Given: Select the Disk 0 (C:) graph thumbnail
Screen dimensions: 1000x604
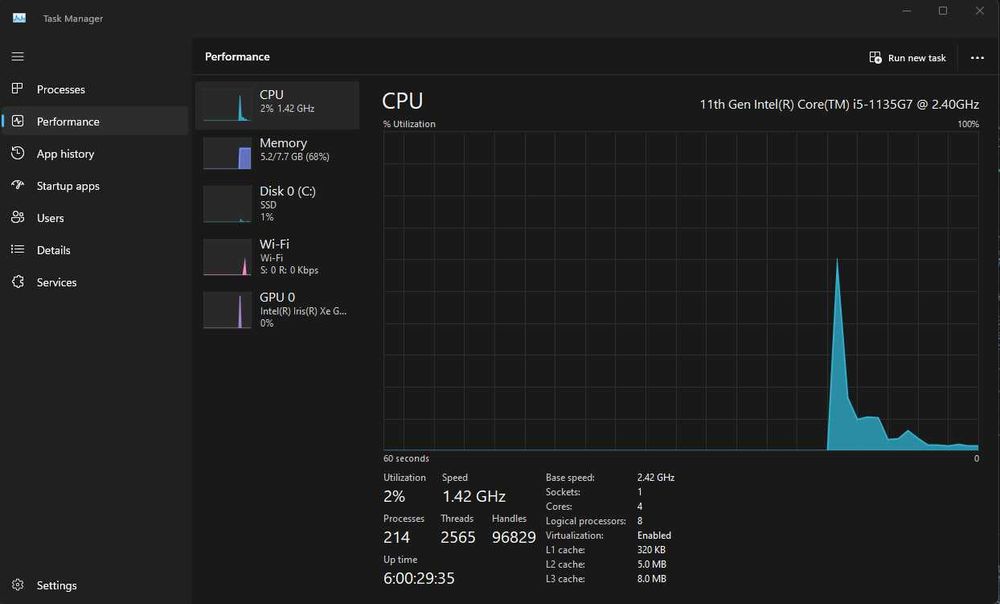Looking at the screenshot, I should (227, 204).
